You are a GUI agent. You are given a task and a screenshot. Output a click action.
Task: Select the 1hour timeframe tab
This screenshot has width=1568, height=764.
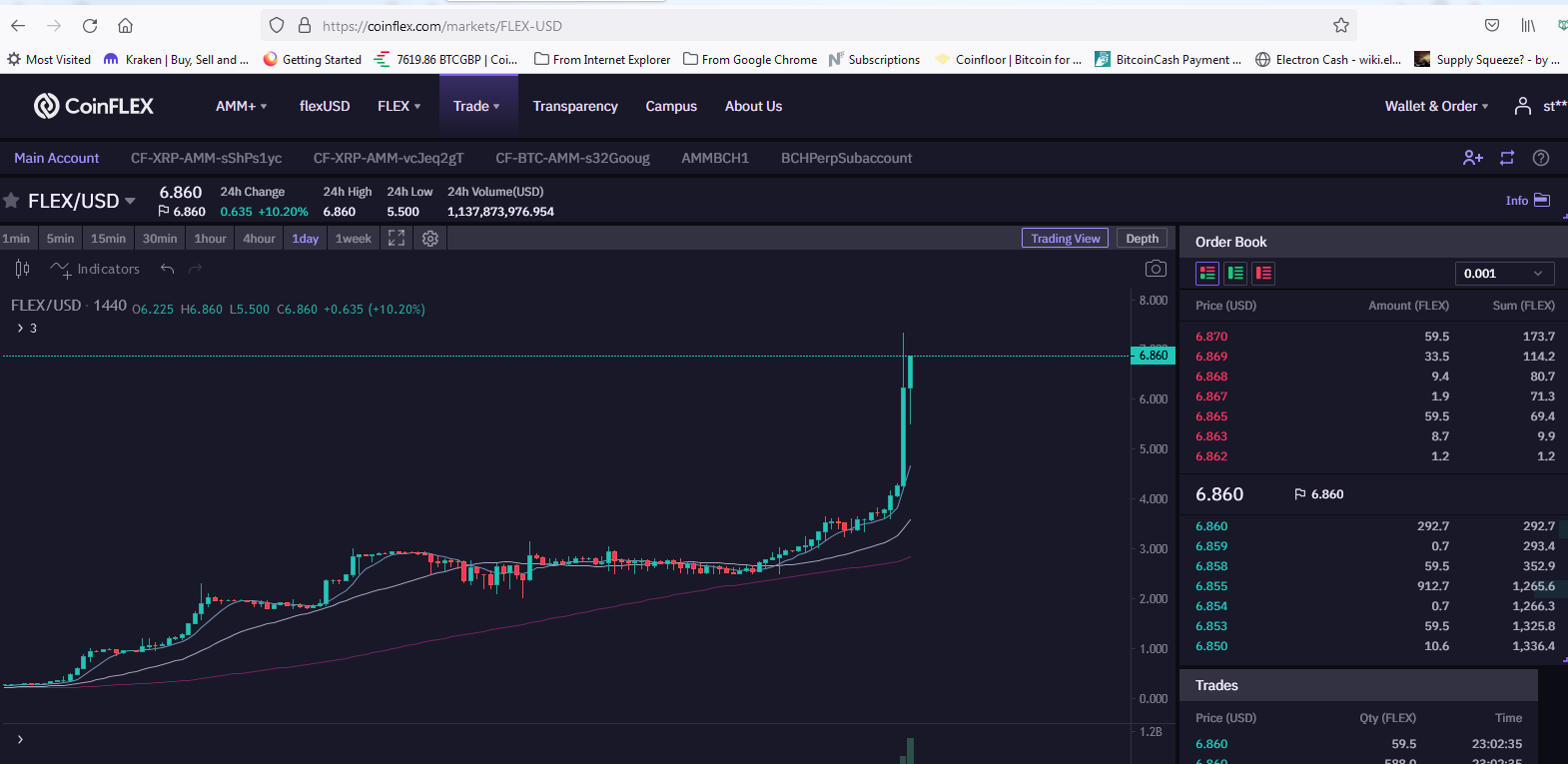pyautogui.click(x=210, y=239)
